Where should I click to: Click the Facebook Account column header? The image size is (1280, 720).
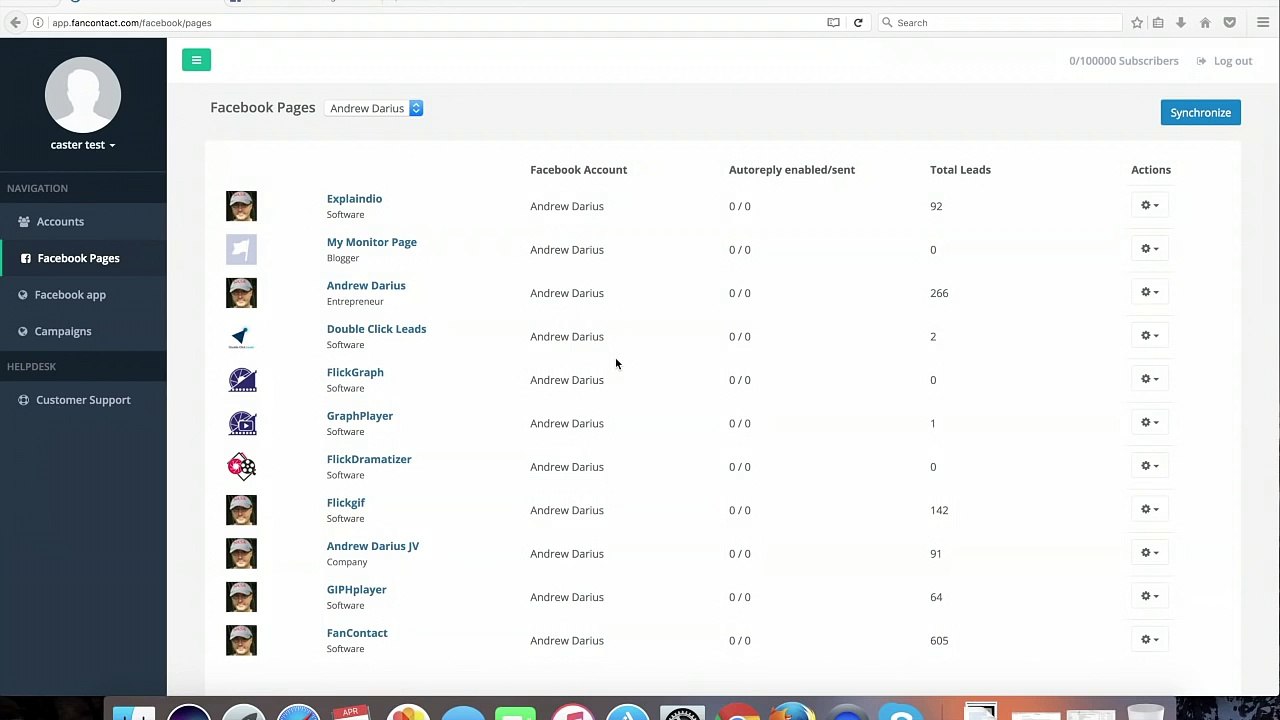pos(579,170)
